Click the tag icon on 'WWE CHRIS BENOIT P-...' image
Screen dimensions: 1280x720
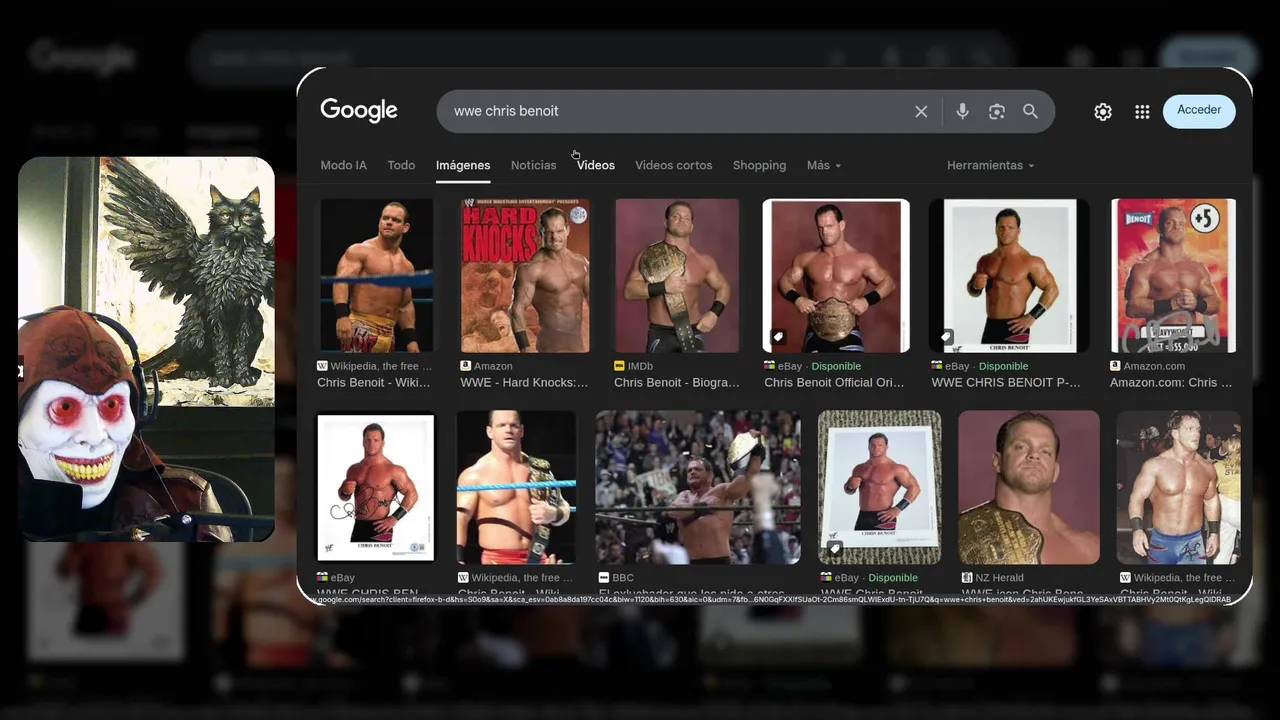(946, 337)
